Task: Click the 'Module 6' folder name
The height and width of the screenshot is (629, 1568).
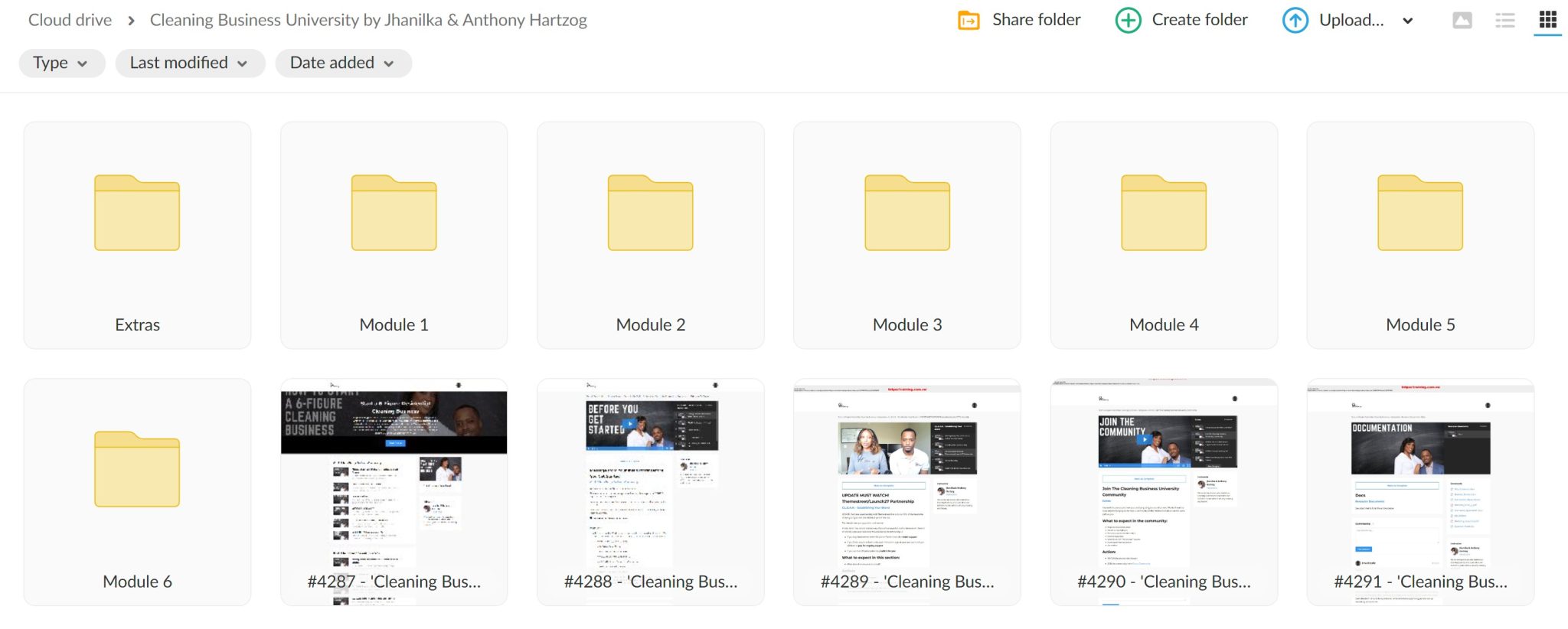Action: coord(137,582)
